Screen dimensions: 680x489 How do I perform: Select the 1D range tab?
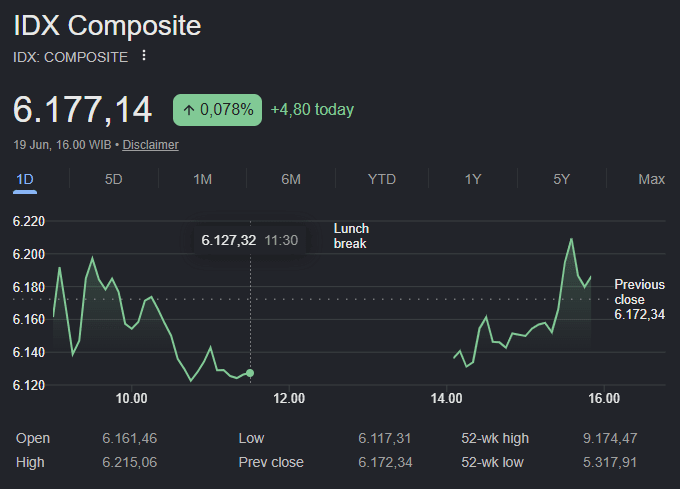(x=25, y=179)
